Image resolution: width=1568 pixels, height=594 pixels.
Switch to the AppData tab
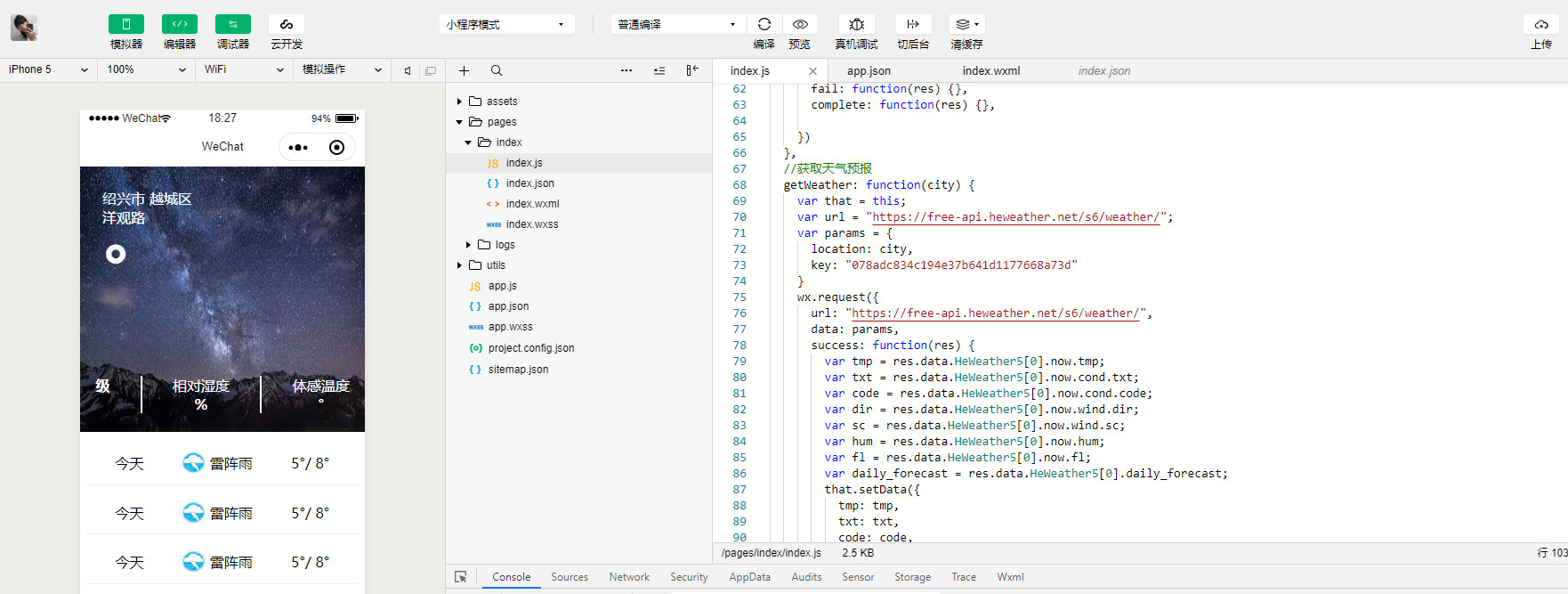click(x=750, y=577)
